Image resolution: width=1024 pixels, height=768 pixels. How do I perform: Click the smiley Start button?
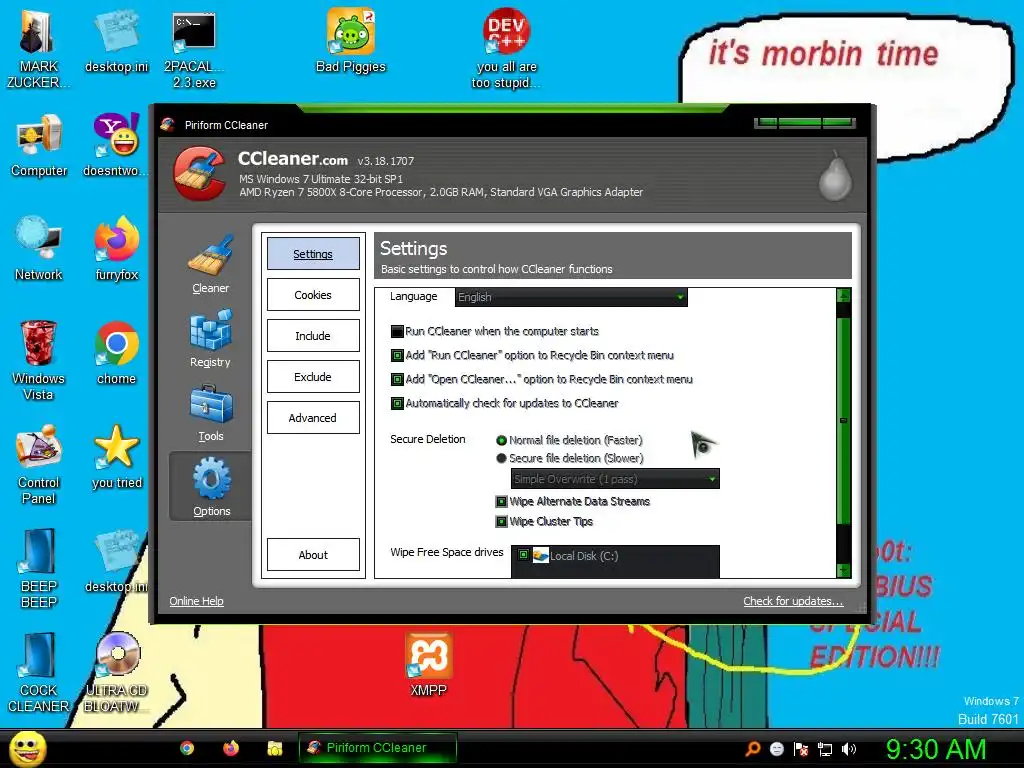click(x=27, y=748)
